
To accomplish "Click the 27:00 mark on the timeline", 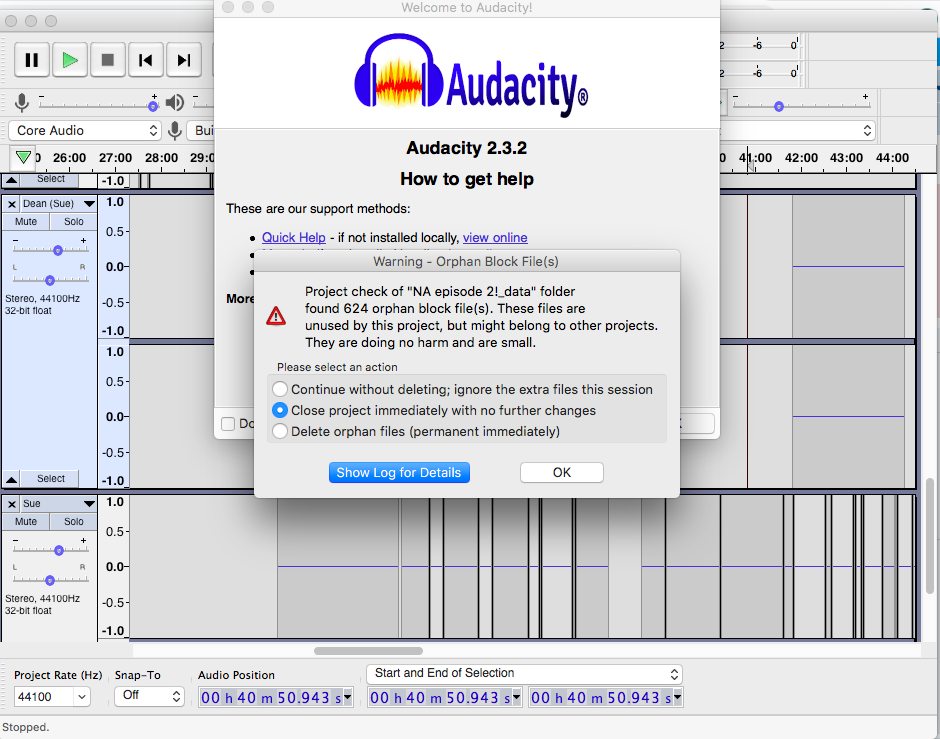I will (115, 158).
